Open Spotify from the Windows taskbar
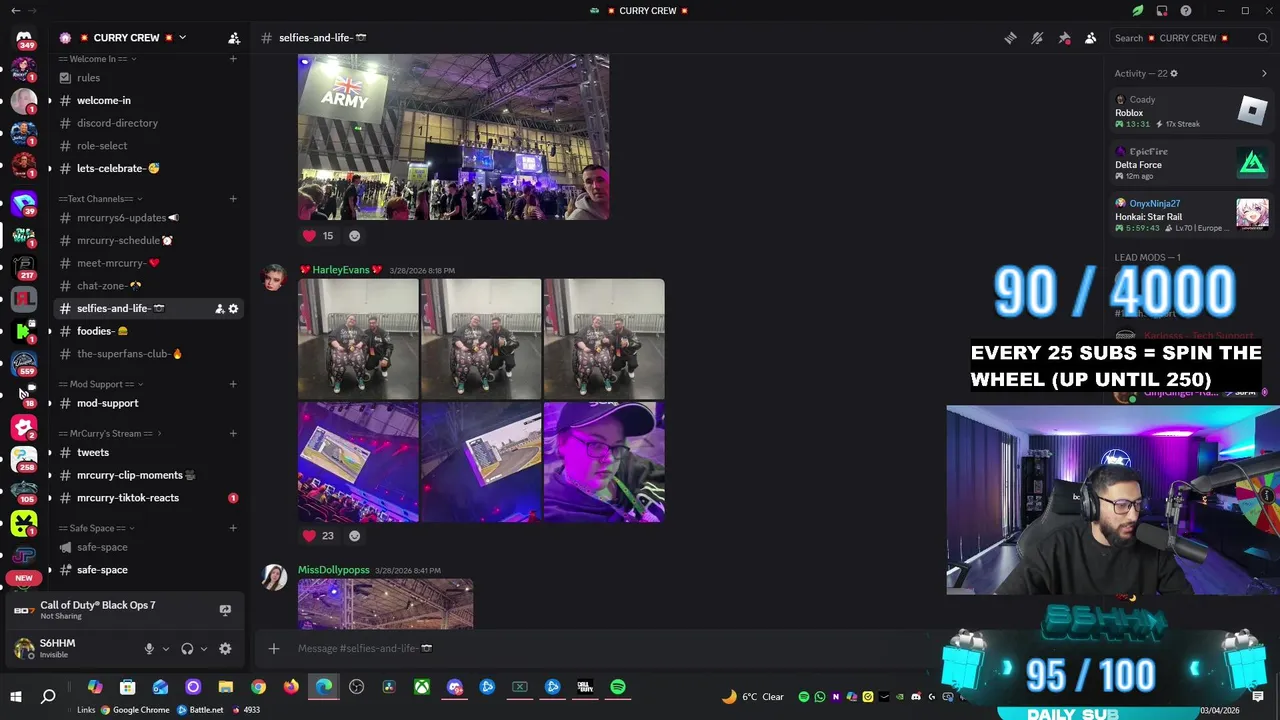1280x720 pixels. [x=618, y=687]
